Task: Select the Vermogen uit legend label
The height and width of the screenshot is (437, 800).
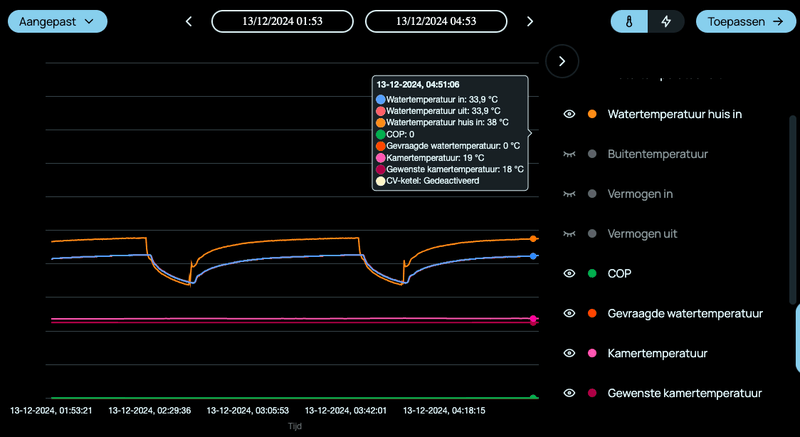Action: (642, 234)
